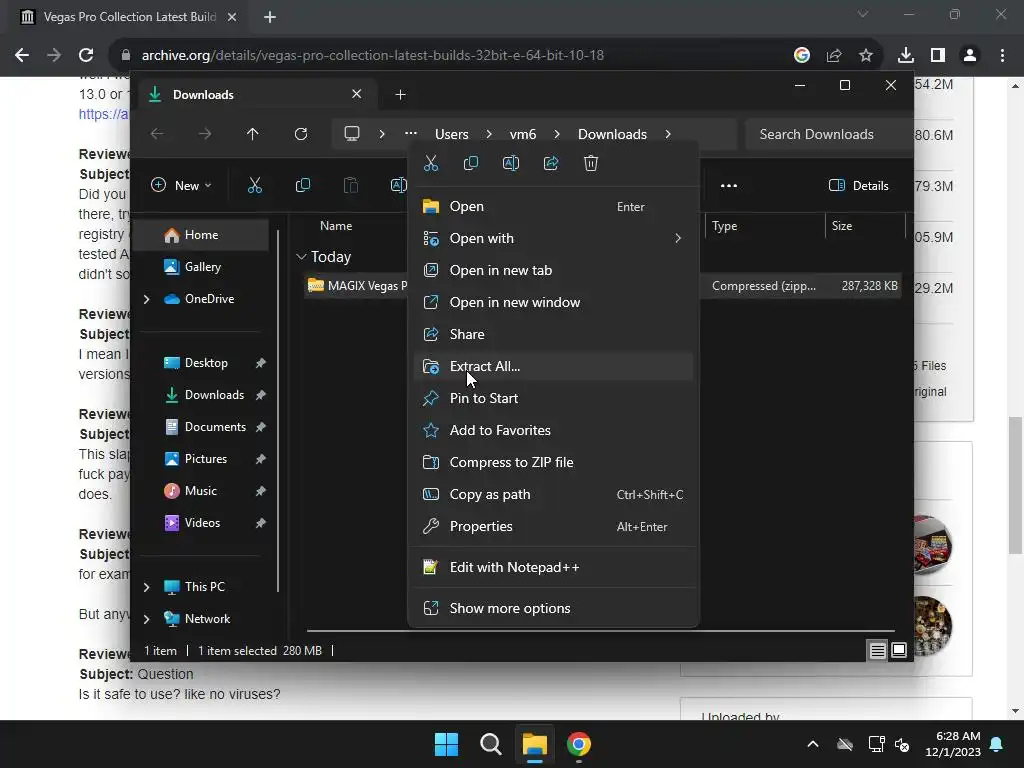Image resolution: width=1024 pixels, height=768 pixels.
Task: Expand chevron after Downloads breadcrumb
Action: click(x=667, y=134)
